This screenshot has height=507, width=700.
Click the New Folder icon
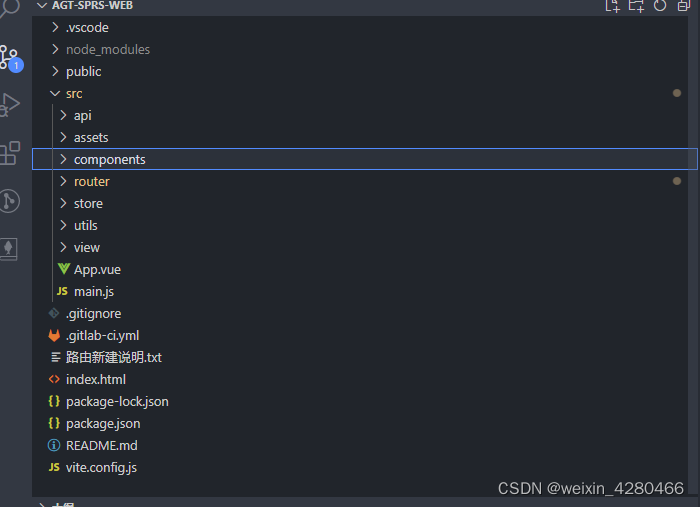[636, 6]
